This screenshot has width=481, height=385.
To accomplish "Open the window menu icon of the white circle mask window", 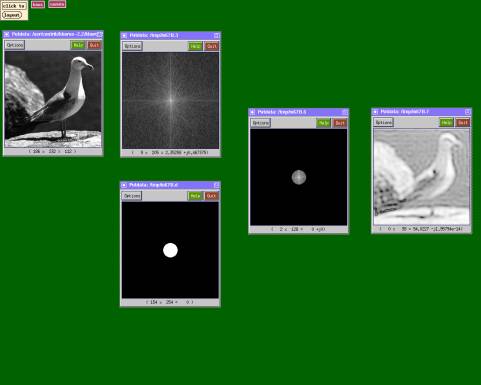I will tap(124, 185).
